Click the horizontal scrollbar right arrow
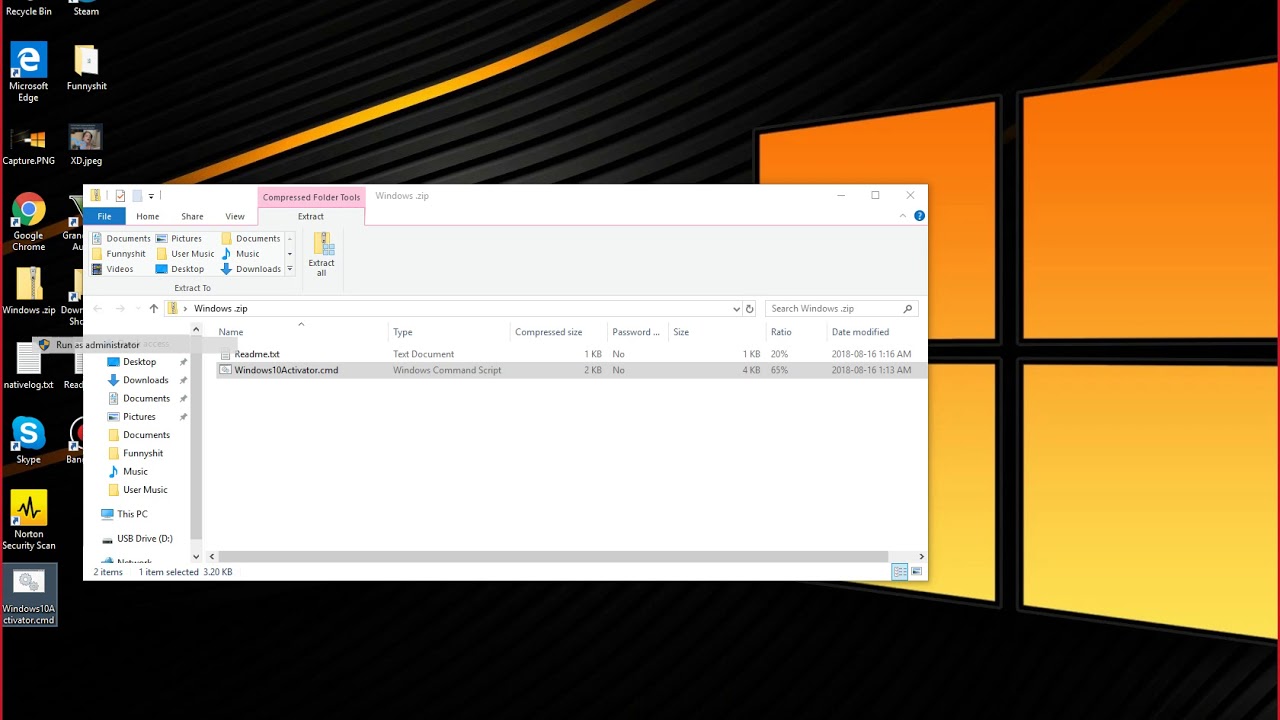 click(x=921, y=557)
